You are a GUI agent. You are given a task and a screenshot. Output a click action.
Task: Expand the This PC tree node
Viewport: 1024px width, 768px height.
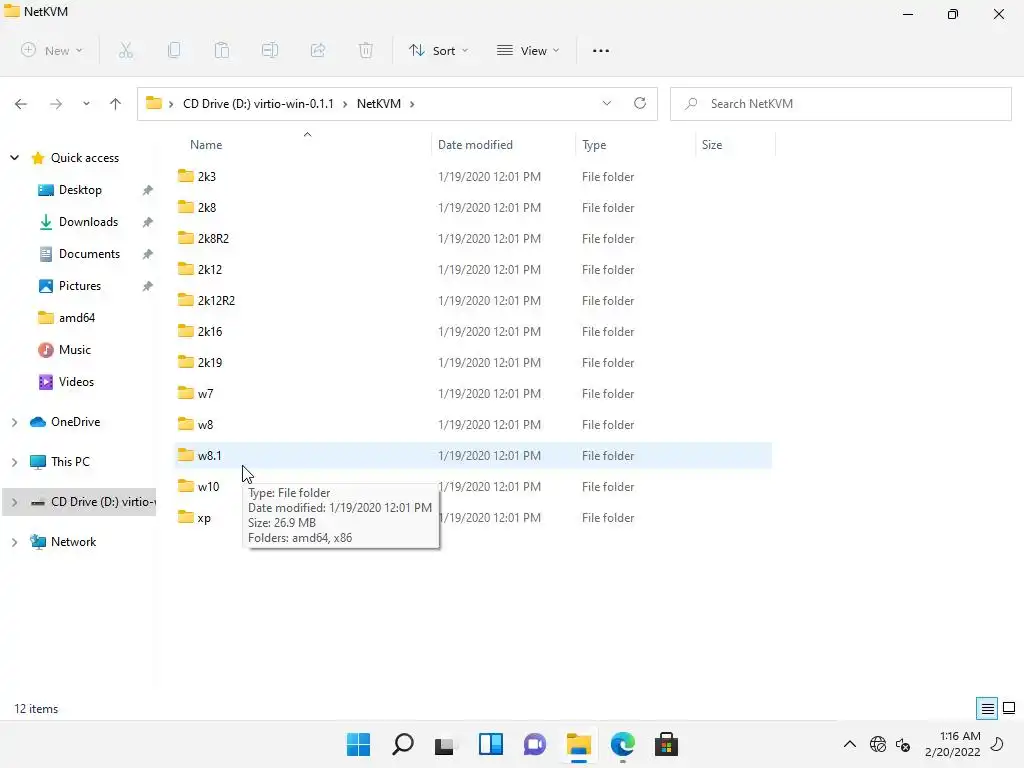coord(14,462)
